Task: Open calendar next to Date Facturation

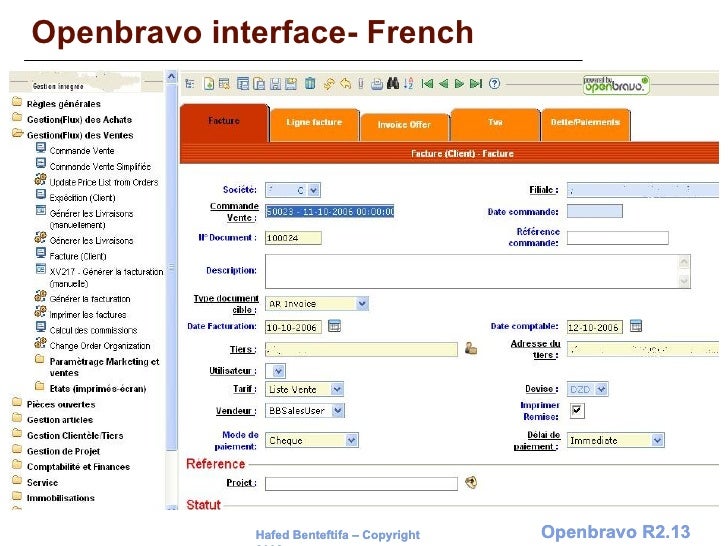Action: (x=334, y=326)
